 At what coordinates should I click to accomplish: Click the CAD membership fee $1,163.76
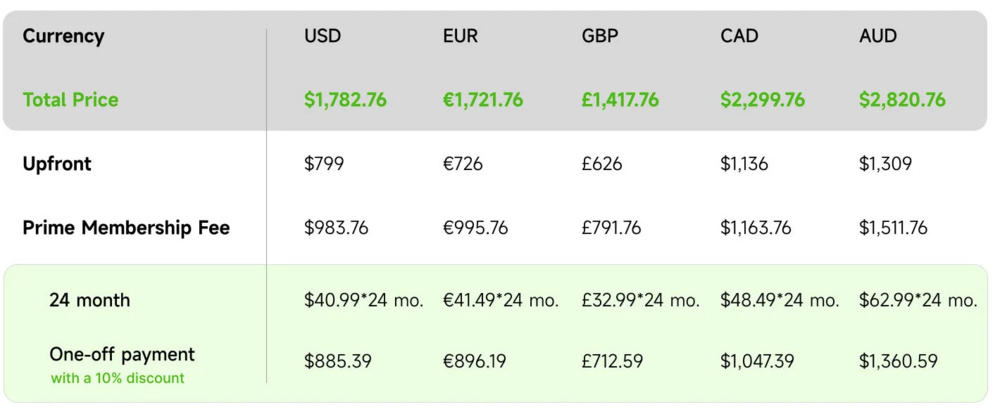click(x=755, y=228)
